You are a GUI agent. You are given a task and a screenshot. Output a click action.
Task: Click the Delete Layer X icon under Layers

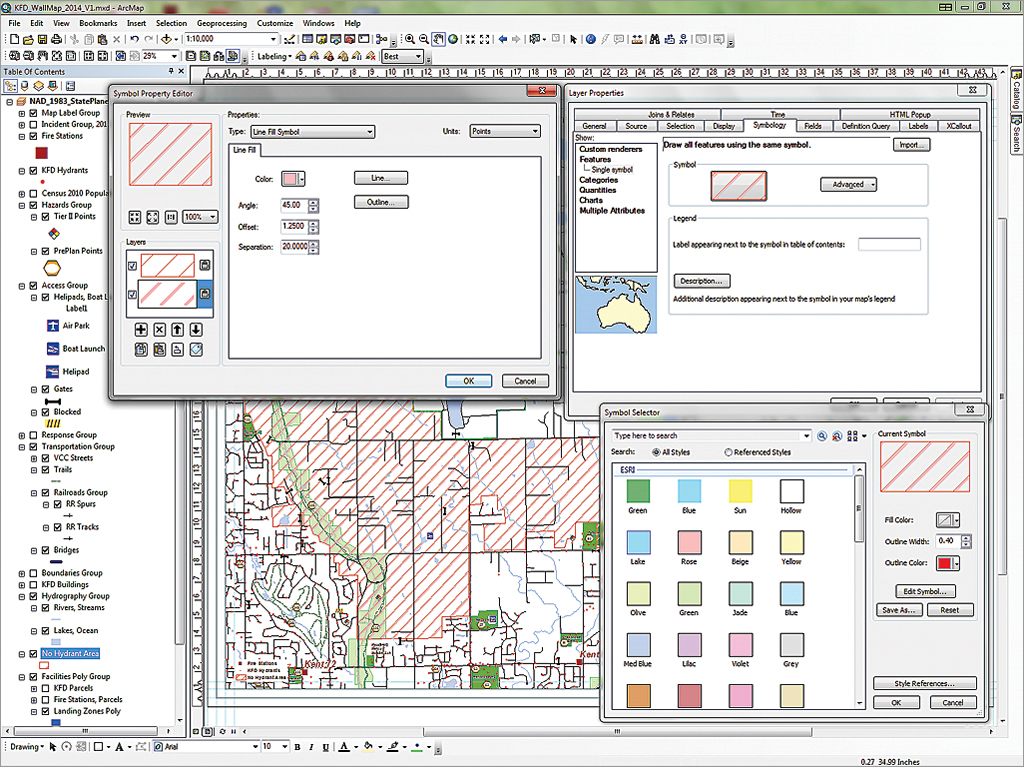pyautogui.click(x=159, y=329)
